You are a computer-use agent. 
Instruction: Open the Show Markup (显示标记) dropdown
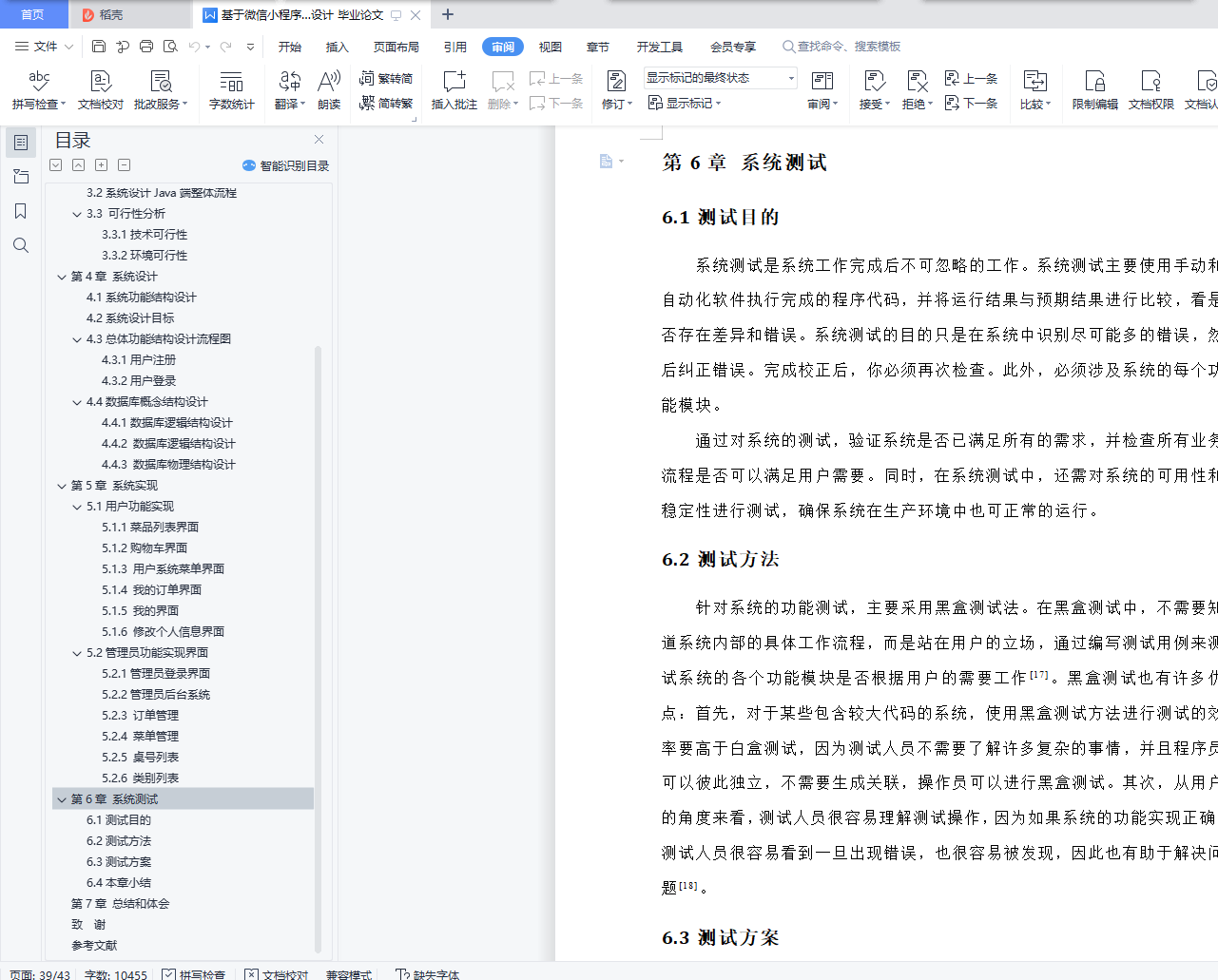click(x=685, y=103)
